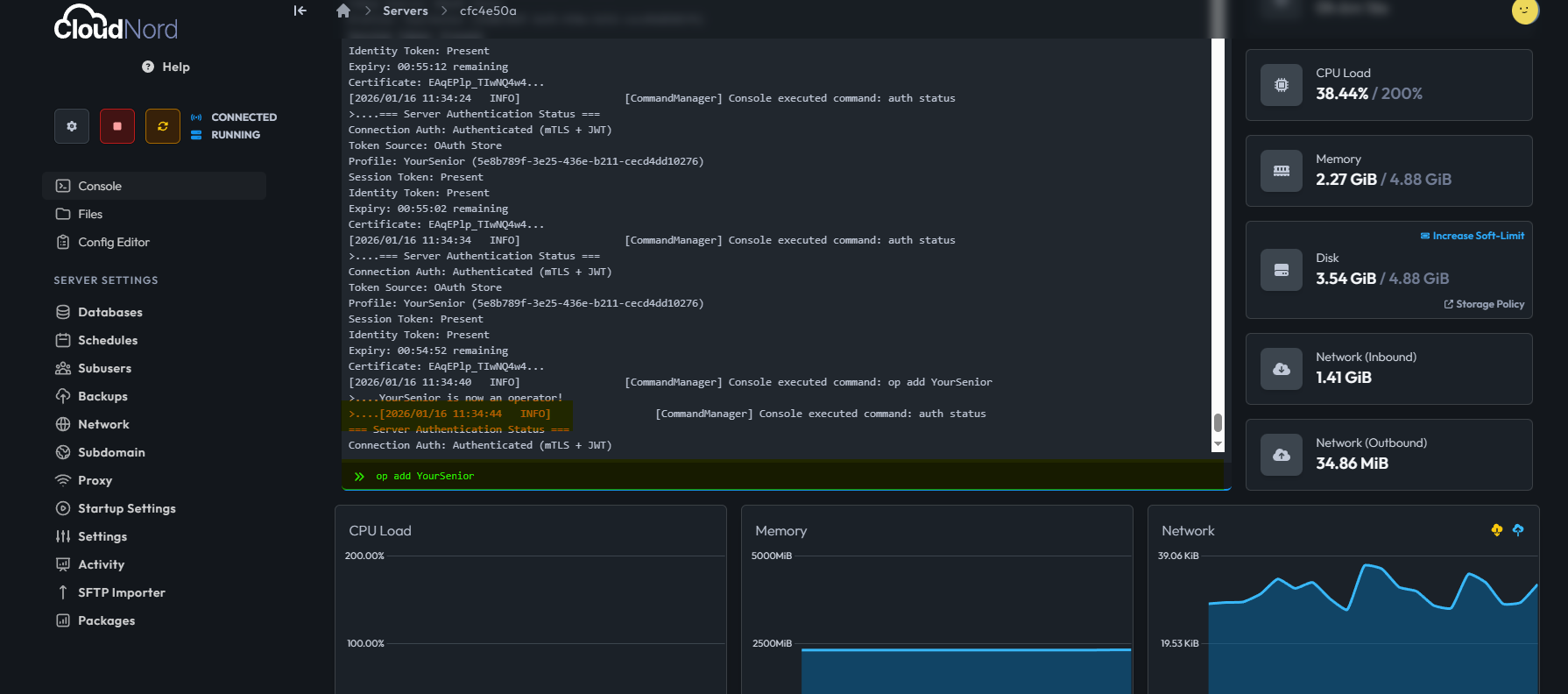Click Servers in the breadcrumb

pyautogui.click(x=405, y=11)
